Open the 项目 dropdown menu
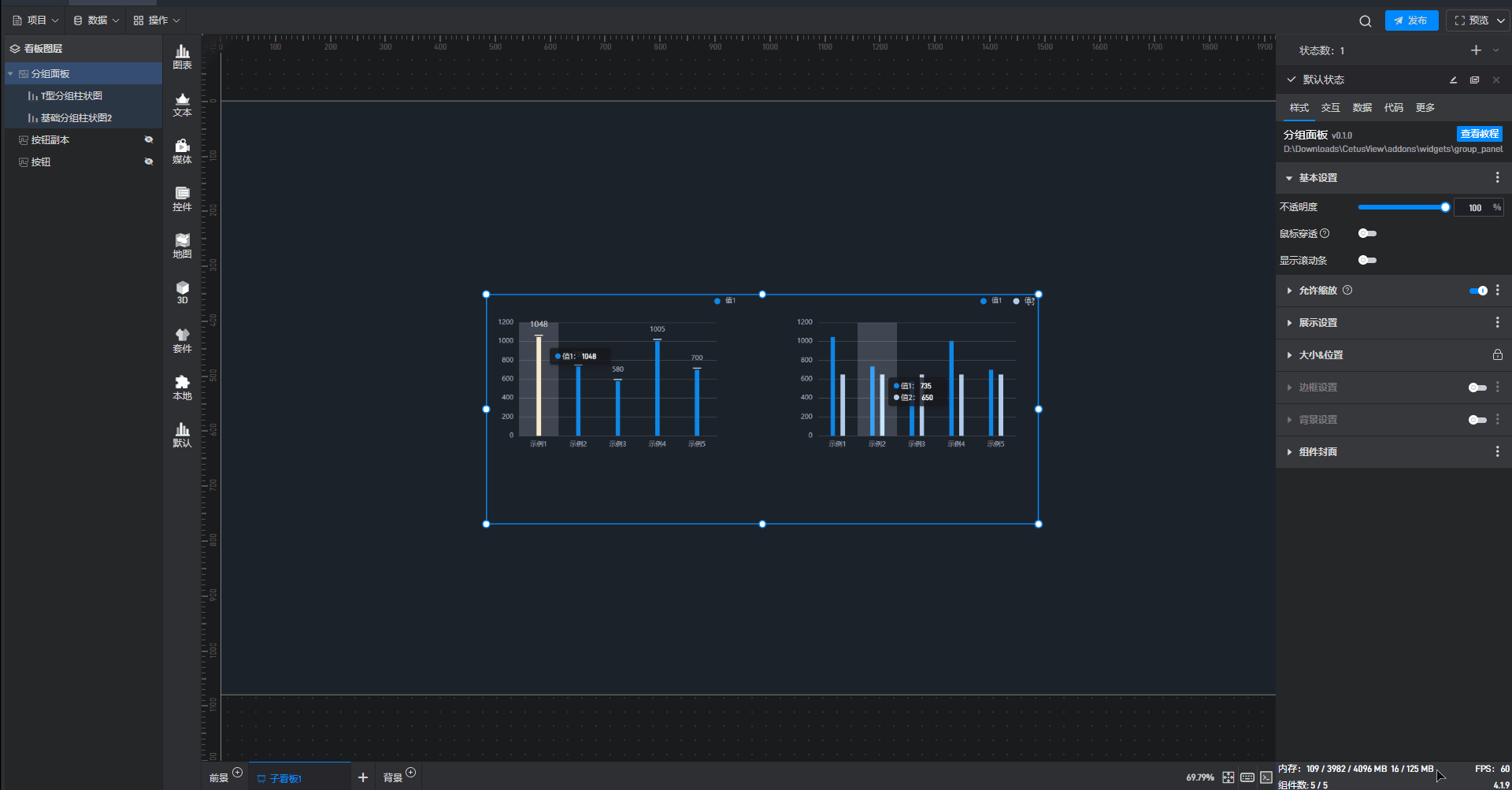The width and height of the screenshot is (1512, 790). pyautogui.click(x=36, y=20)
